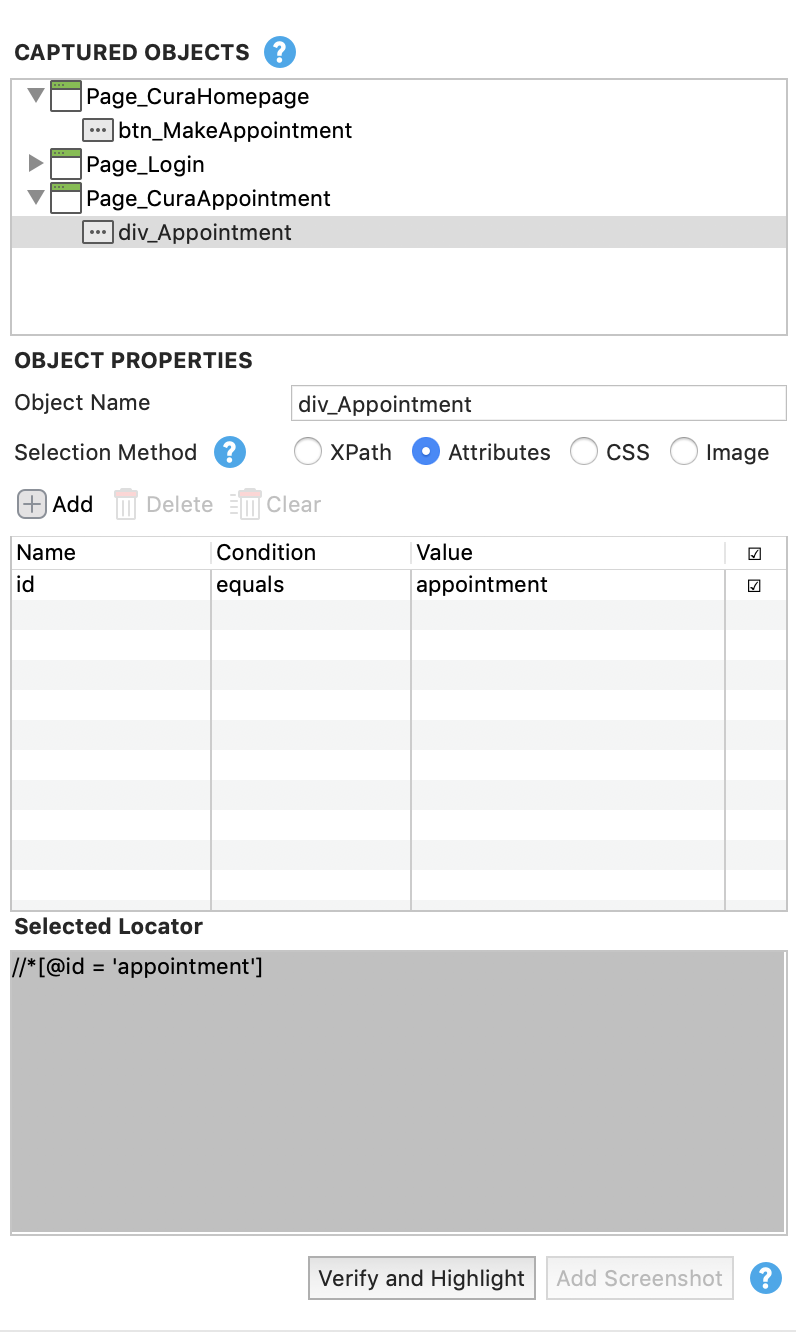
Task: Expand the Page_Login tree node
Action: point(36,163)
